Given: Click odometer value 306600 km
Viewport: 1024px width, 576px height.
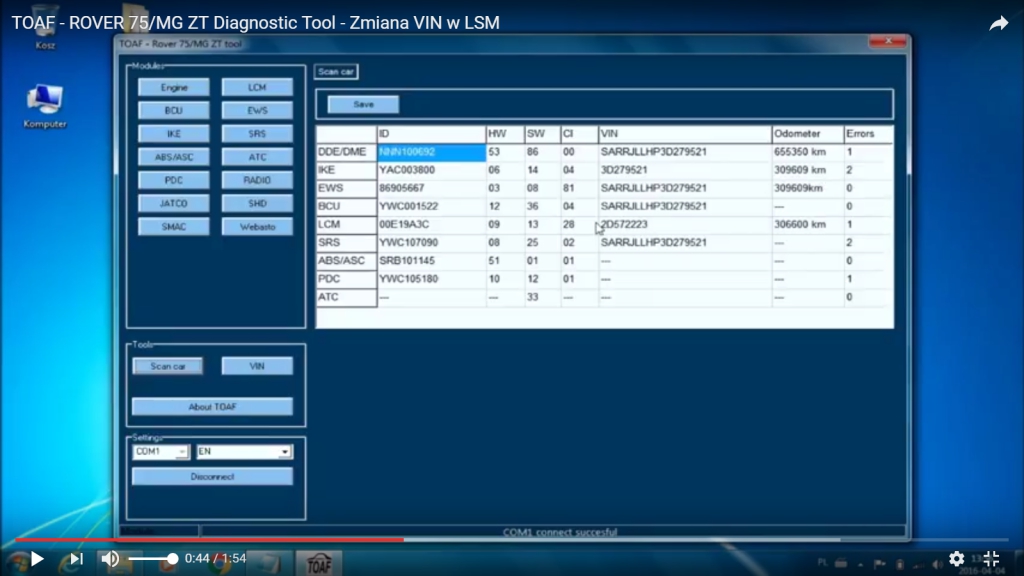Looking at the screenshot, I should (808, 224).
